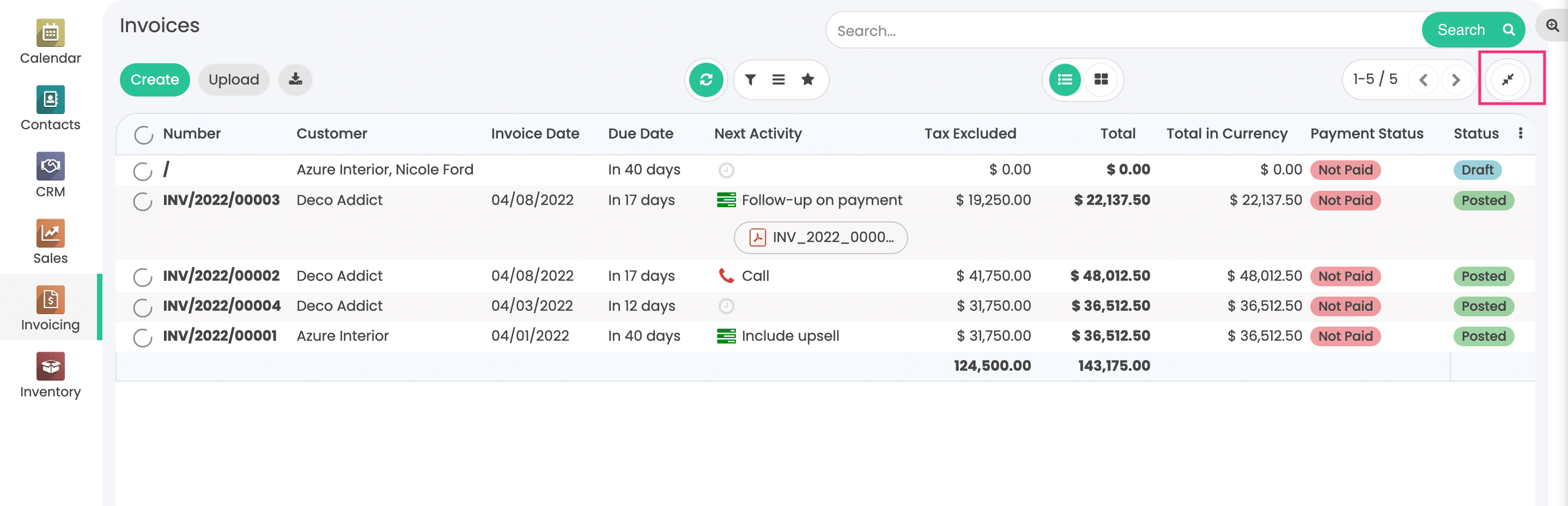Select all invoices using header checkbox
The image size is (1568, 506).
tap(144, 135)
